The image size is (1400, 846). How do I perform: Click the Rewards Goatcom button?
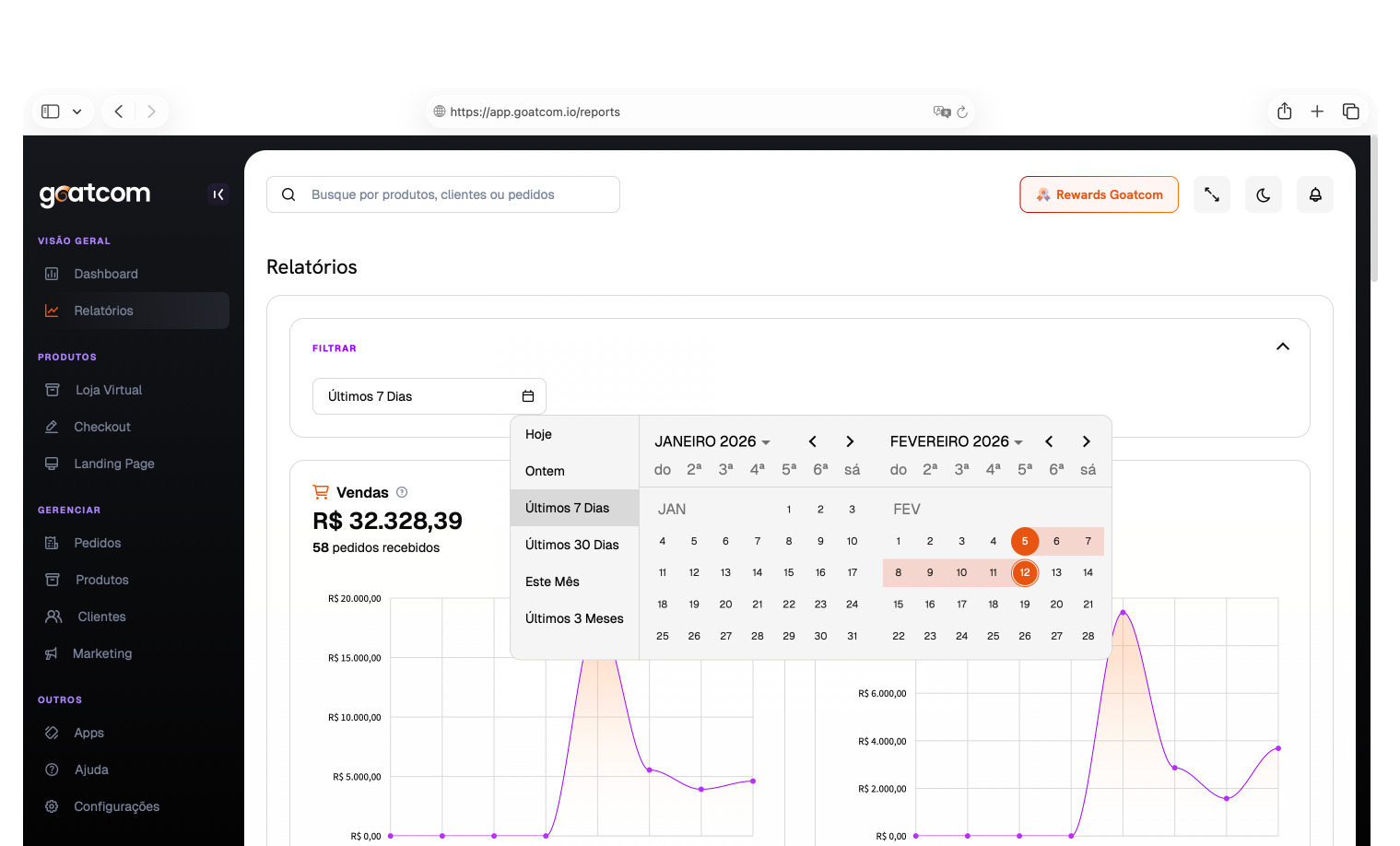(1099, 194)
